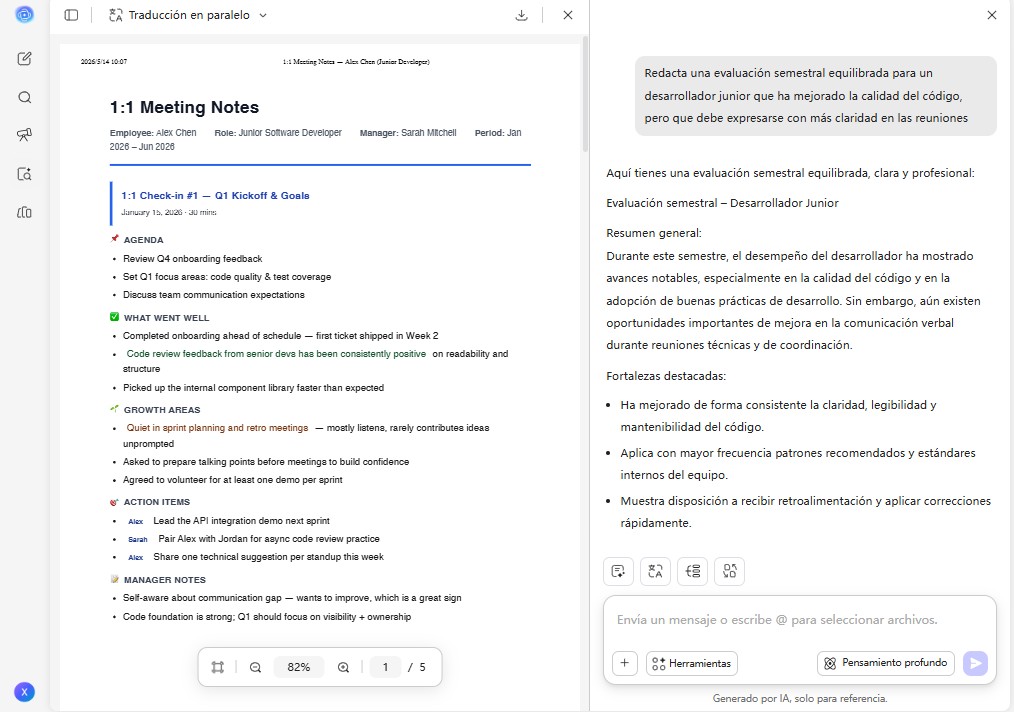Click the translate icon below the chat response
Viewport: 1014px width, 712px height.
point(655,572)
